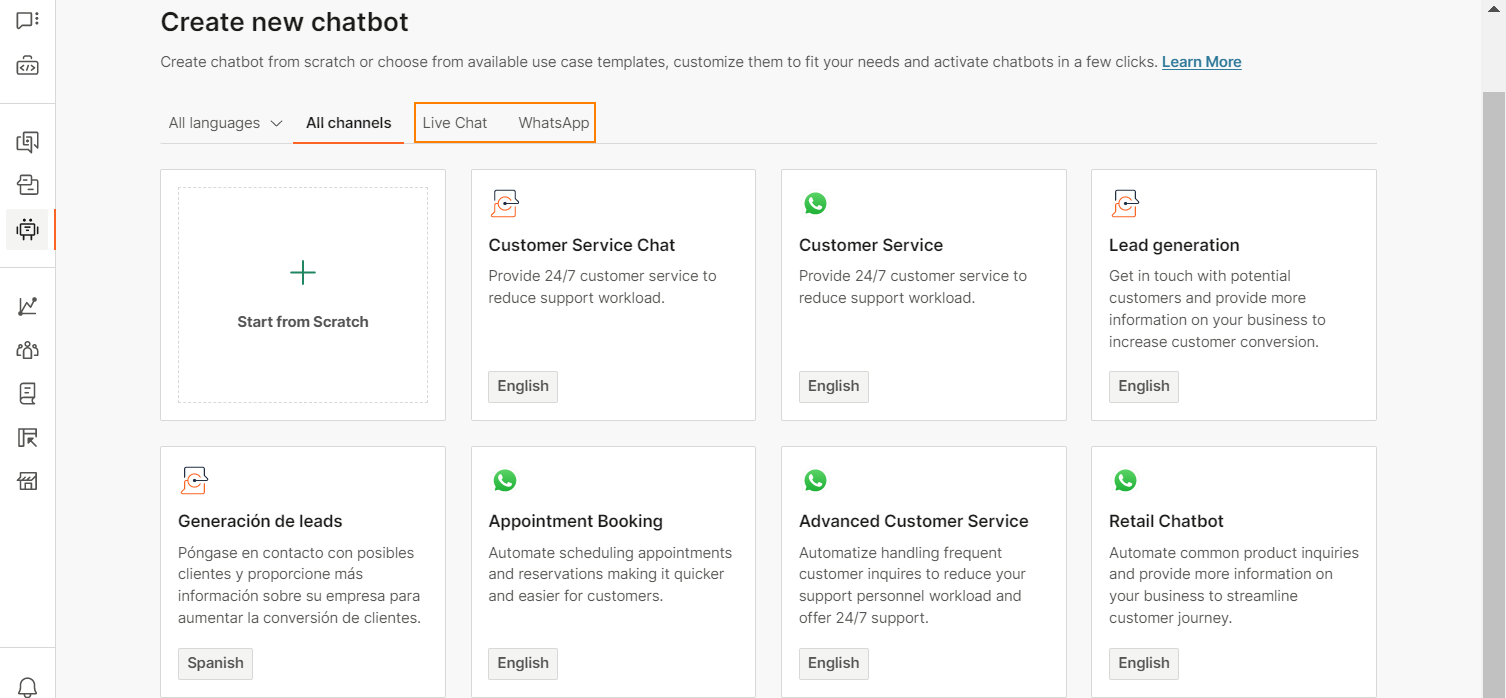The image size is (1506, 698).
Task: Click English tag on Lead generation card
Action: coord(1144,387)
